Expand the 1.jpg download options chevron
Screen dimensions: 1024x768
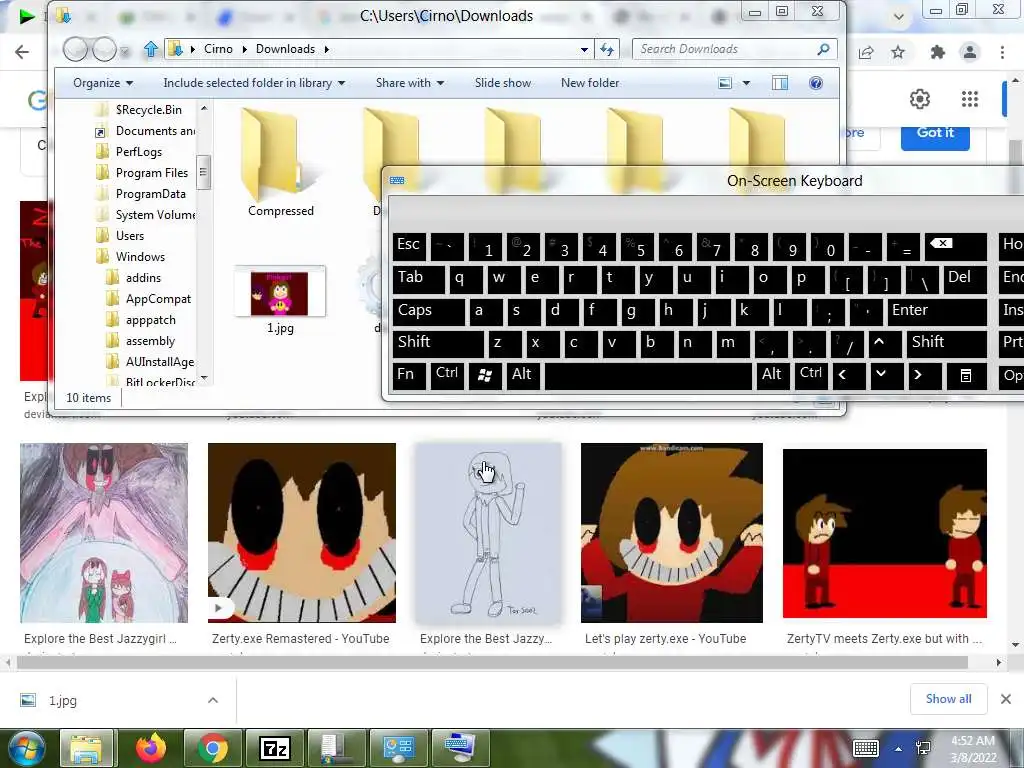pyautogui.click(x=213, y=700)
